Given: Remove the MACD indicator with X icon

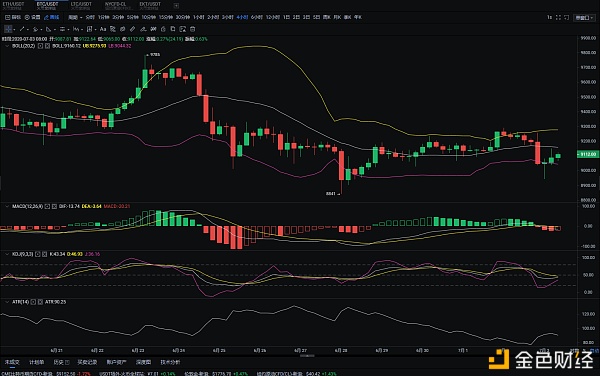Looking at the screenshot, I should pos(54,206).
